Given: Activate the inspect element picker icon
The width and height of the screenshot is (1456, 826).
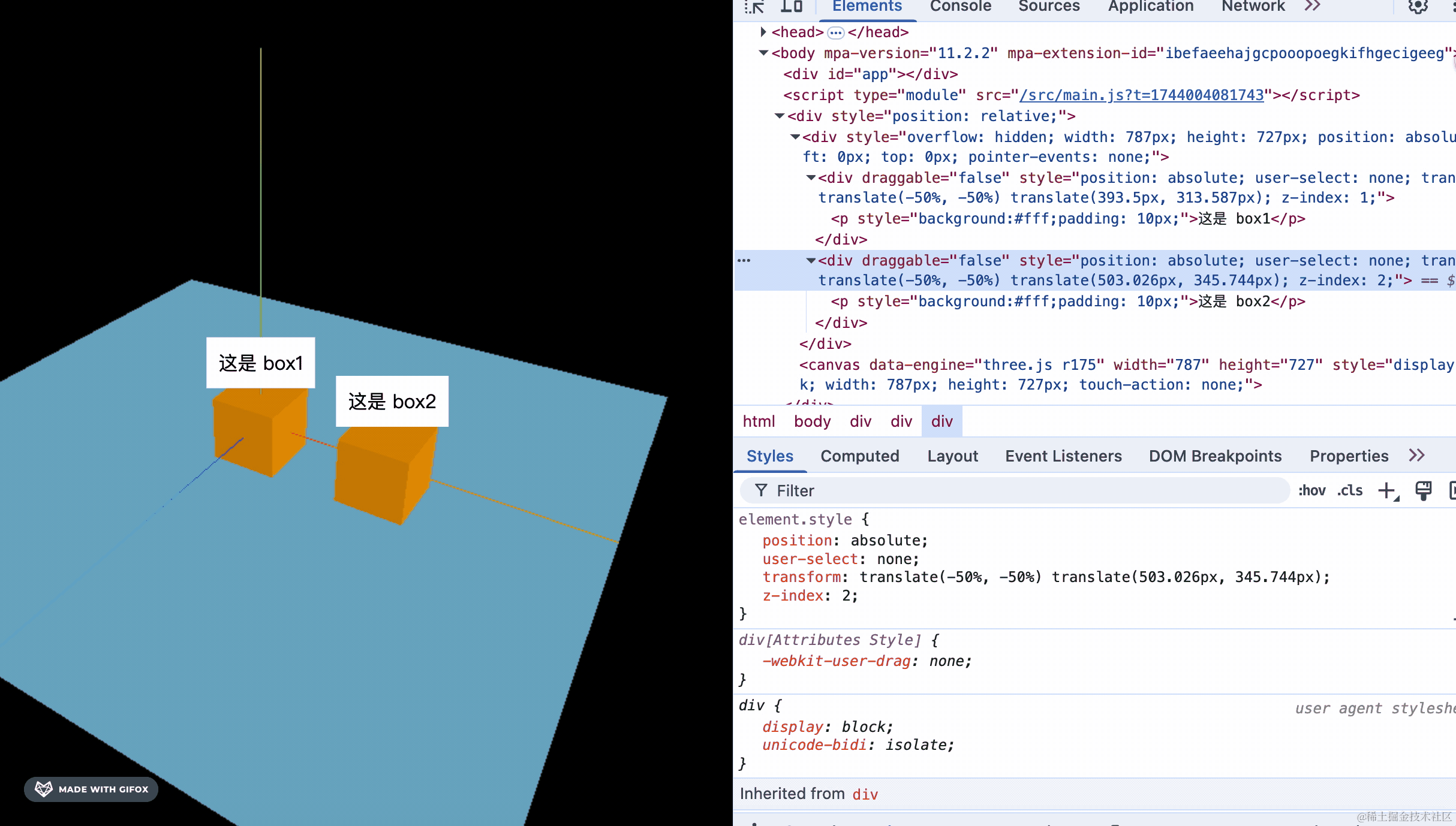Looking at the screenshot, I should pyautogui.click(x=755, y=7).
